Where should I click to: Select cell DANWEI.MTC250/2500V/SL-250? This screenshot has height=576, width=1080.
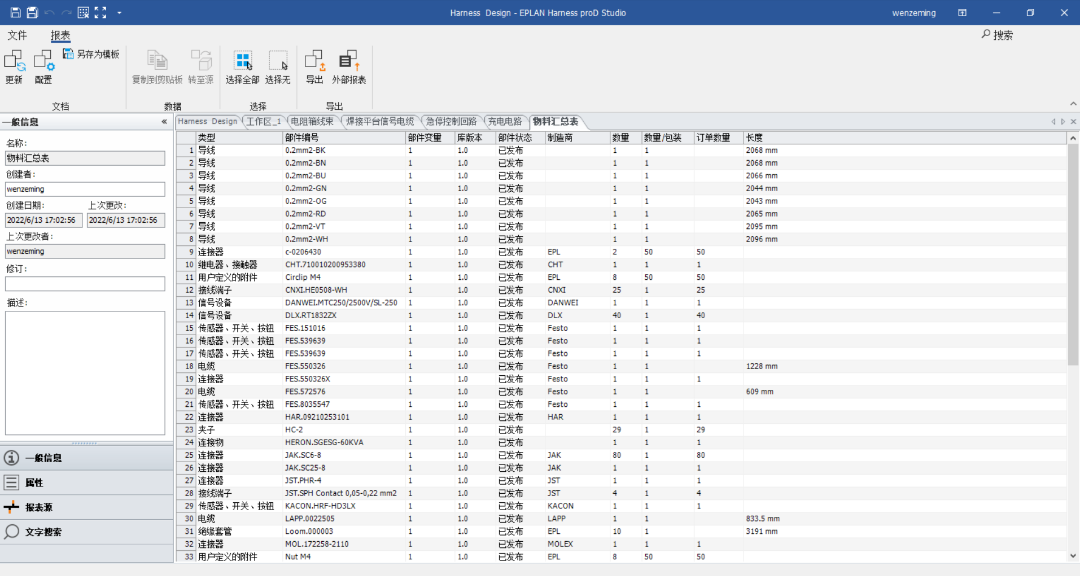tap(344, 302)
